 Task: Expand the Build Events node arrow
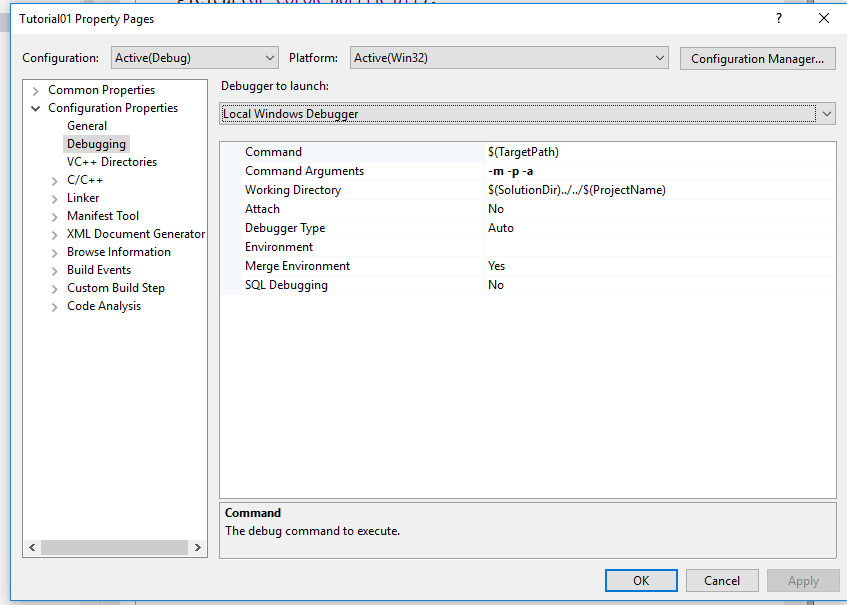coord(55,271)
